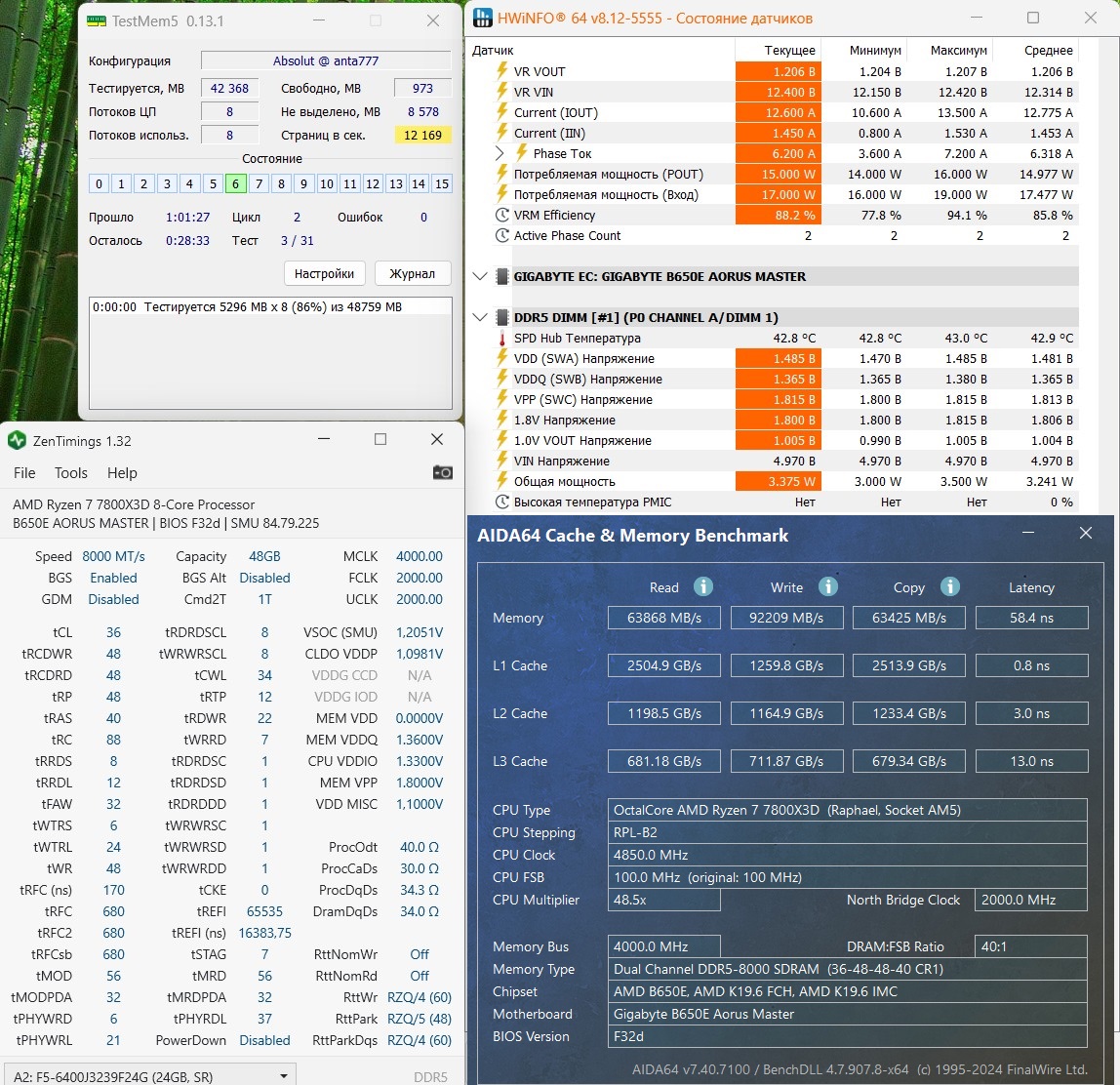Click the PowerDown value Disabled in ZenTimings
This screenshot has width=1120, height=1085.
265,1040
